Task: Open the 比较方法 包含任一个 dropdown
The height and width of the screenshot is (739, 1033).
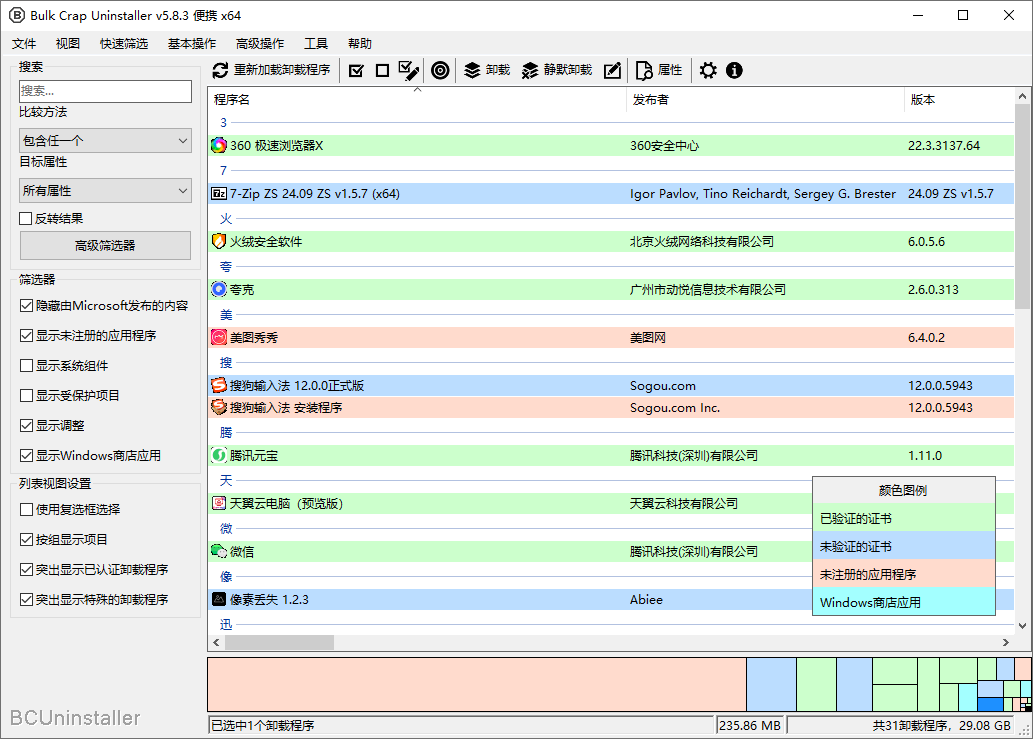Action: [105, 140]
